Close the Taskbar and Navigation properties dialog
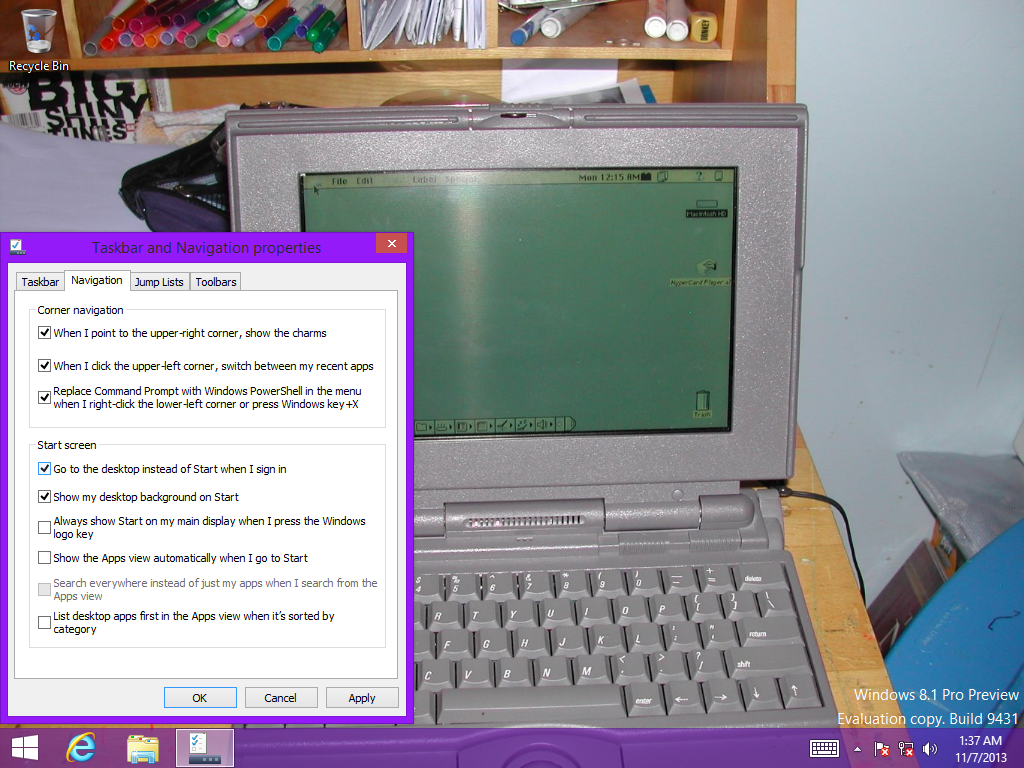The image size is (1024, 768). 391,244
